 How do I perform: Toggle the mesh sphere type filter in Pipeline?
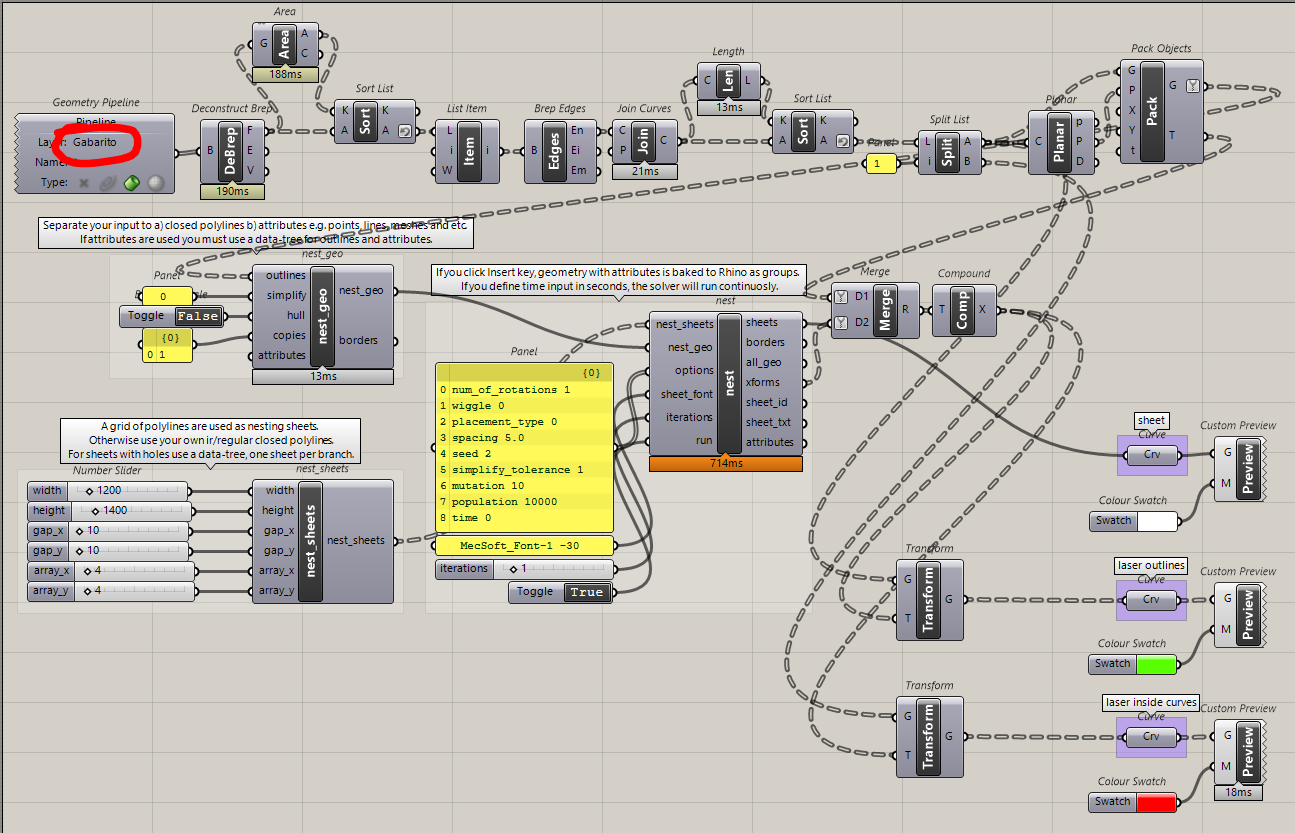click(155, 183)
